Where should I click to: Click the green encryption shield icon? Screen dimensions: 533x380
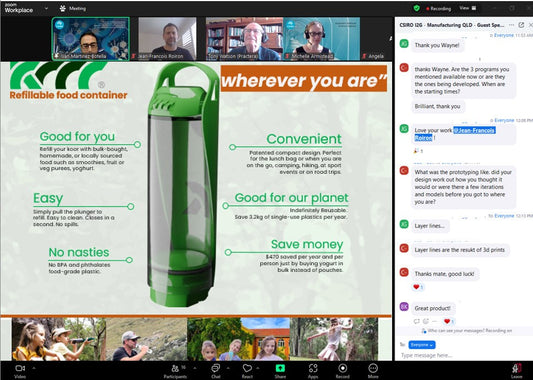tap(416, 8)
